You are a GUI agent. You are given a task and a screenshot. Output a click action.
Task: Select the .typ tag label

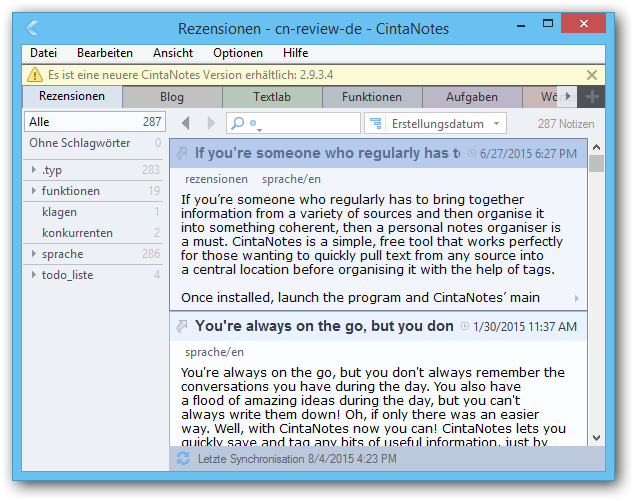[x=52, y=170]
